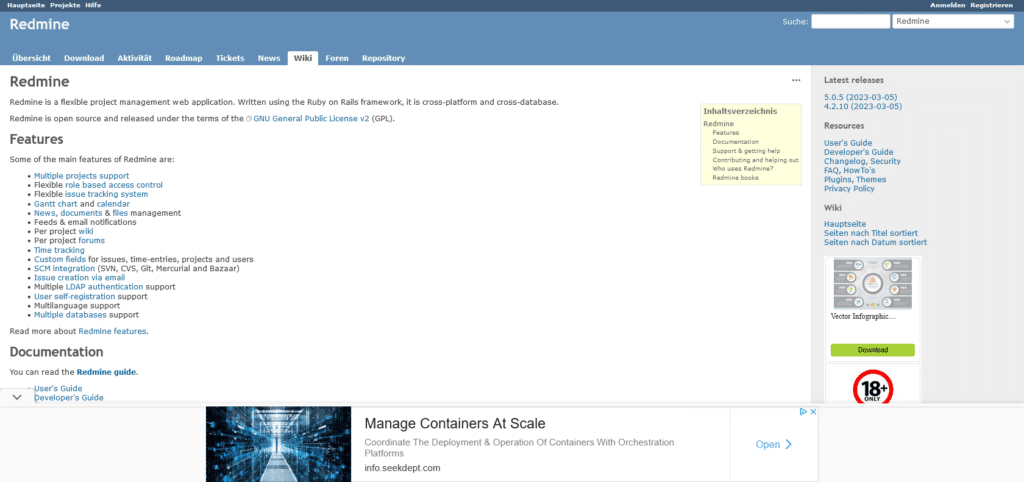Open the Gantt chart feature link
Screen dimensions: 1024x482
tap(56, 204)
